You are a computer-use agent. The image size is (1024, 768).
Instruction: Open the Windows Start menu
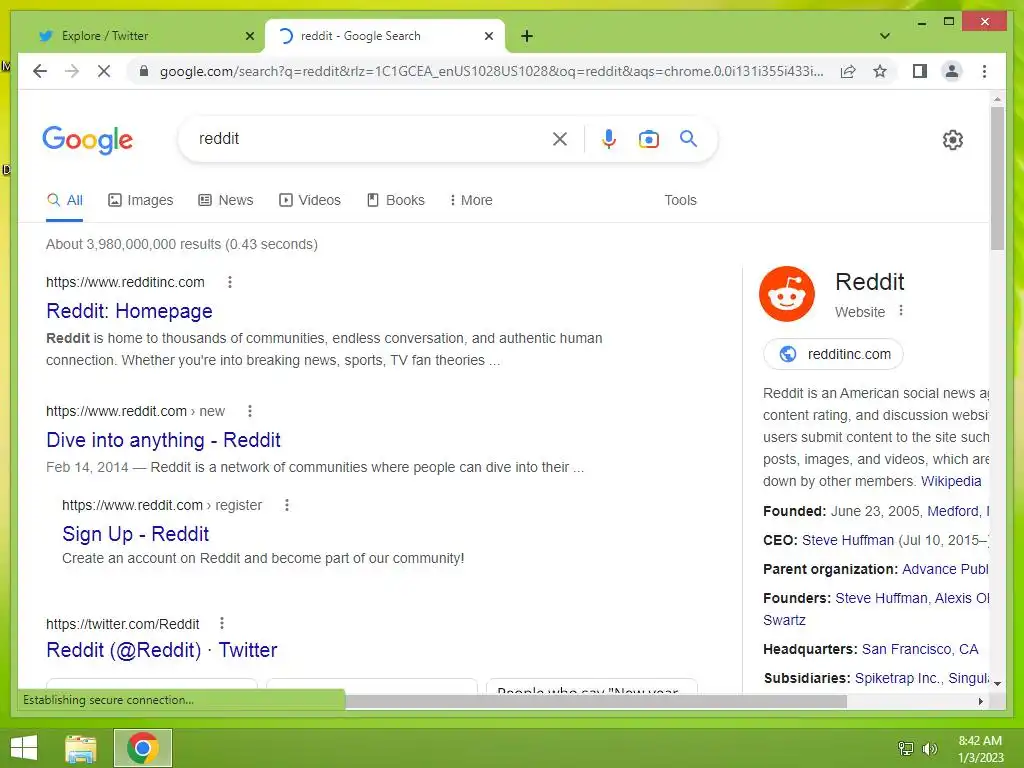[x=24, y=748]
